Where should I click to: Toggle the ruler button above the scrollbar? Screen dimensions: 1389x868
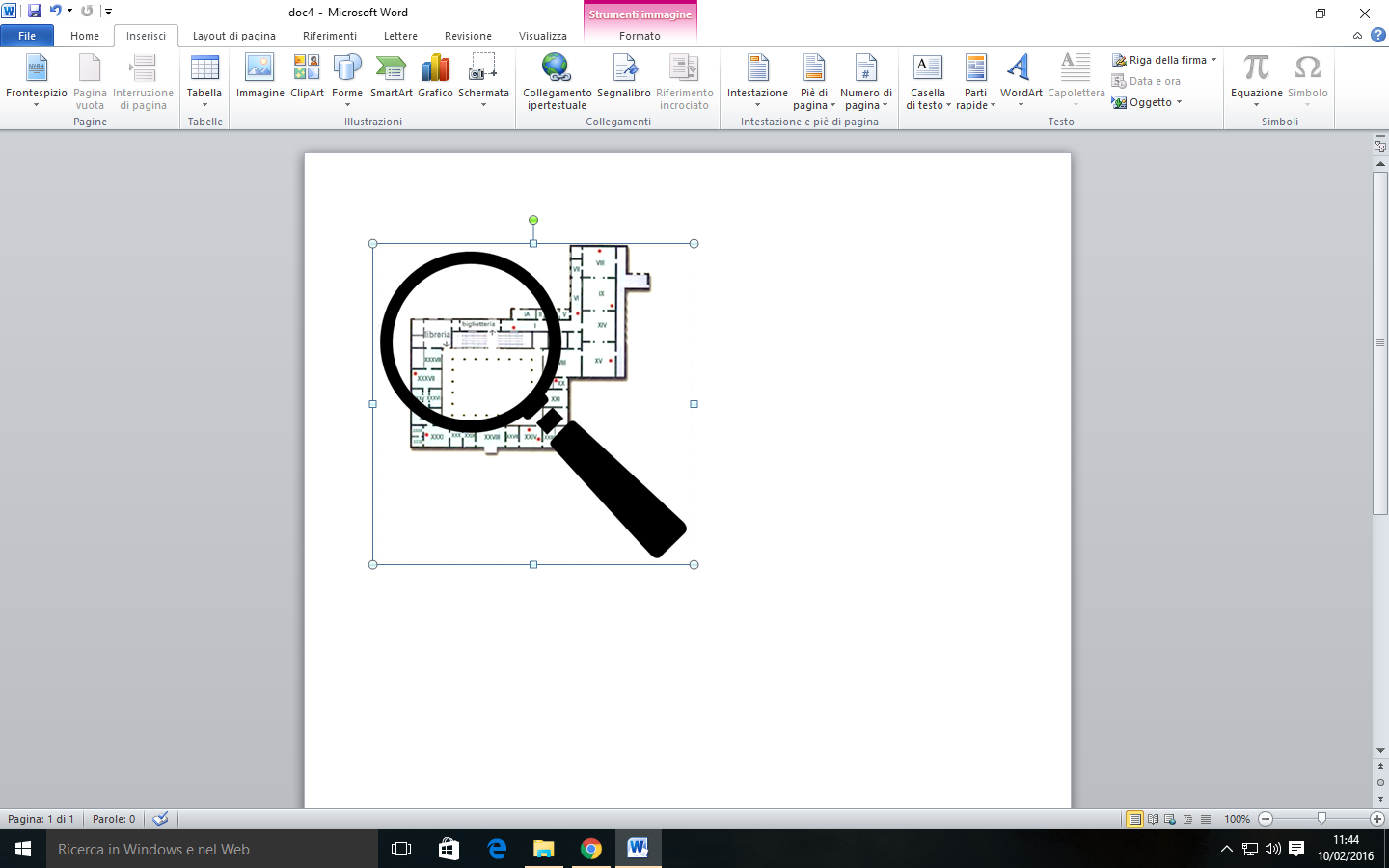point(1380,147)
